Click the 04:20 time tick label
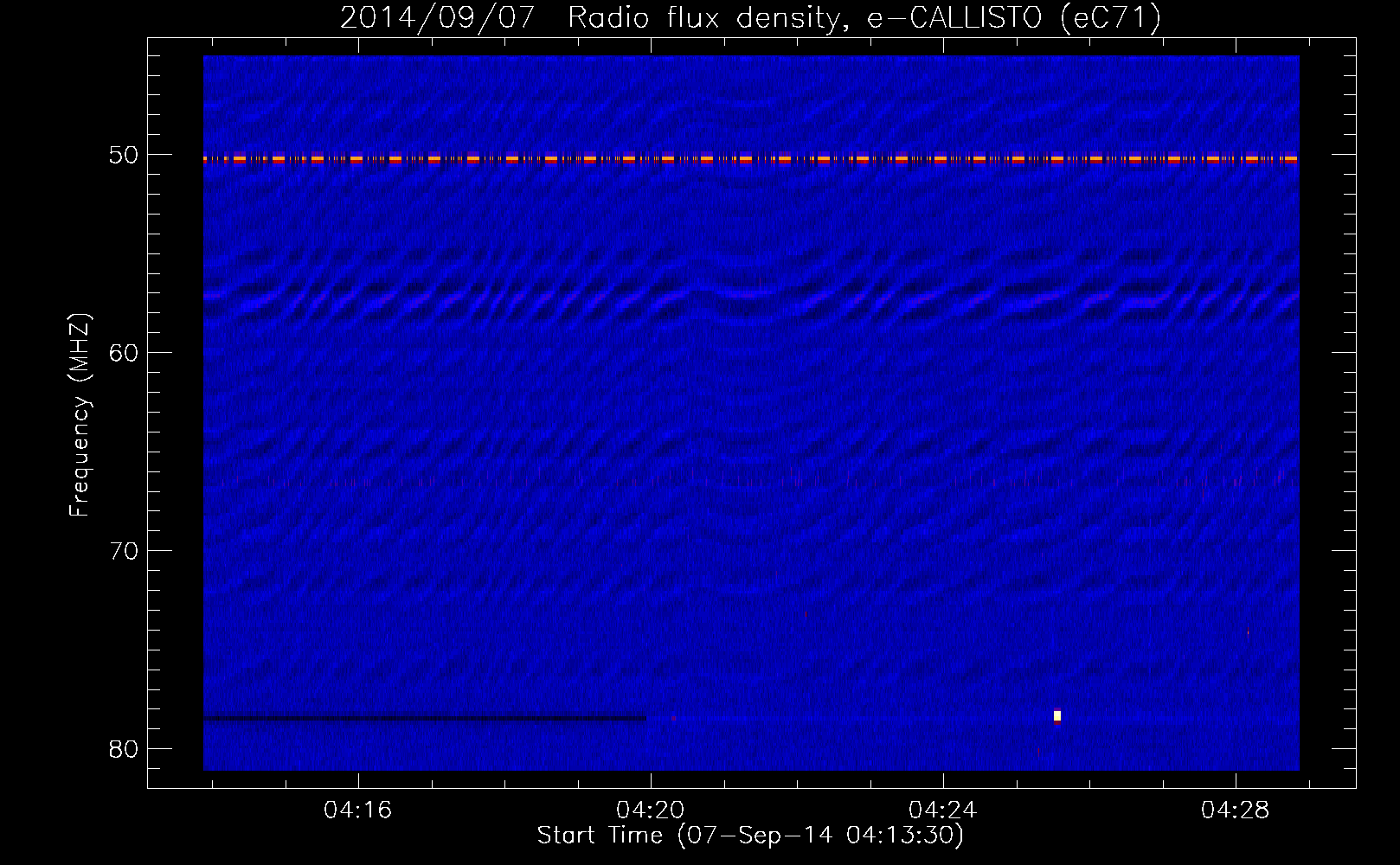The height and width of the screenshot is (865, 1400). [x=650, y=810]
